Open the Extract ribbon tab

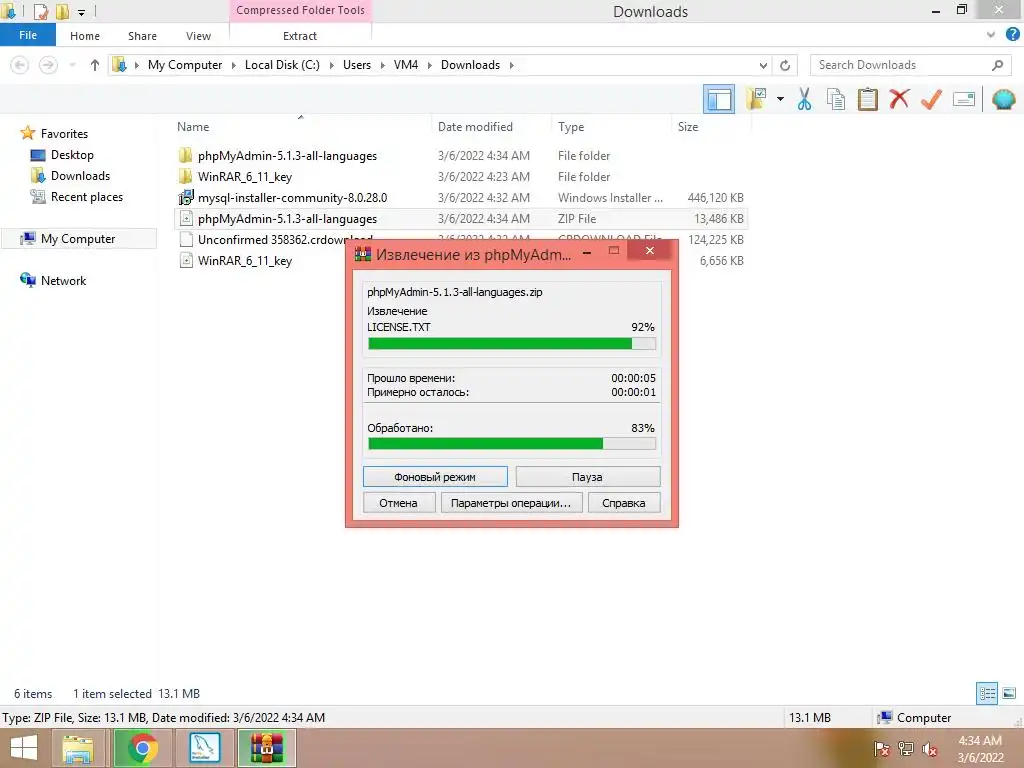pos(300,36)
